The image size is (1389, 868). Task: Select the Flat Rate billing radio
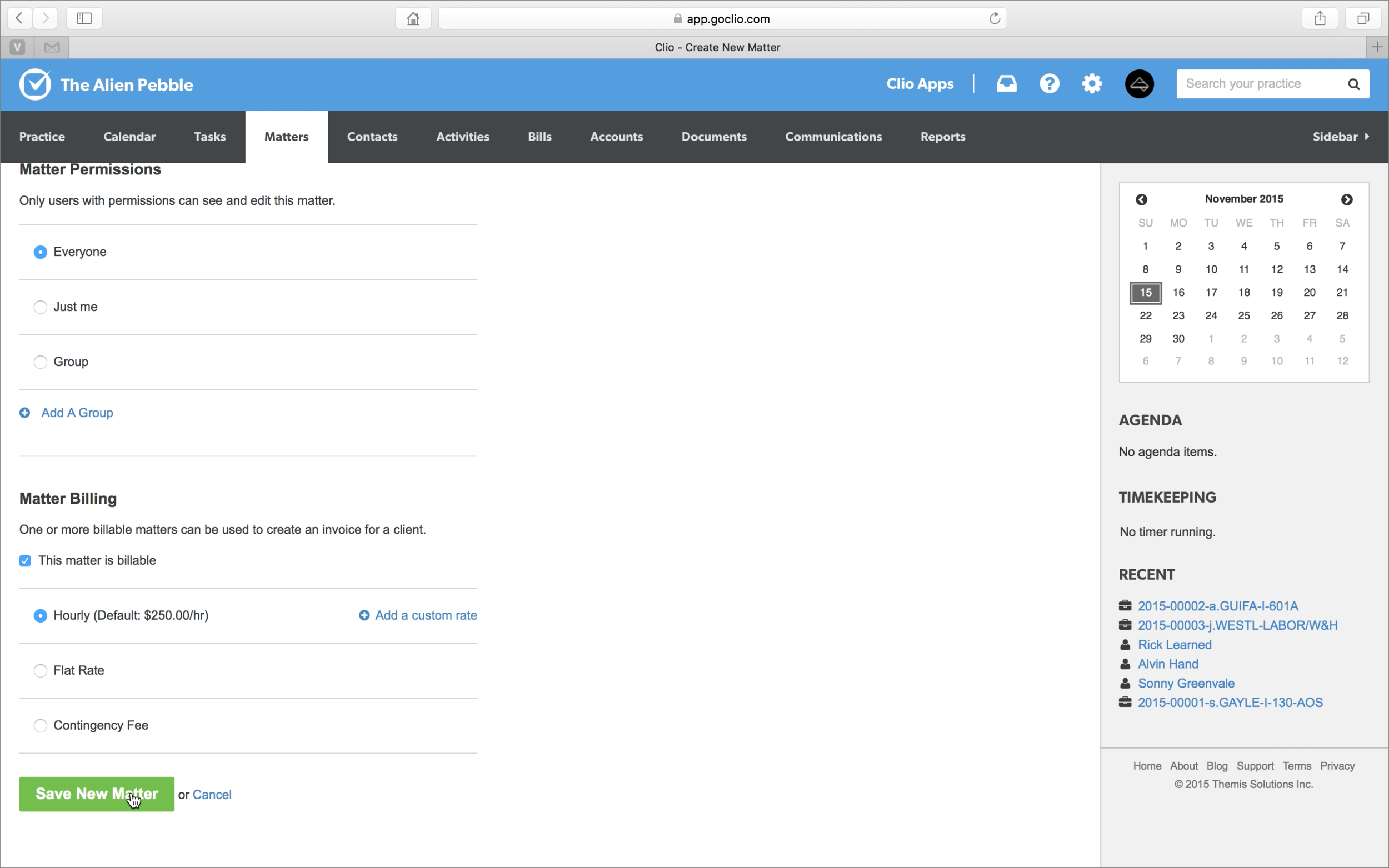pyautogui.click(x=40, y=670)
